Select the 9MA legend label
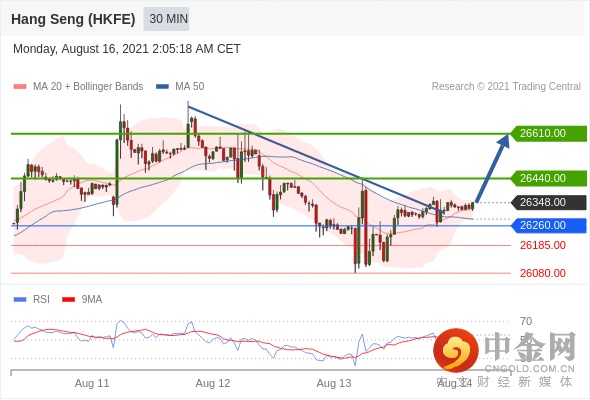Screen dimensions: 590x400 click(x=92, y=300)
